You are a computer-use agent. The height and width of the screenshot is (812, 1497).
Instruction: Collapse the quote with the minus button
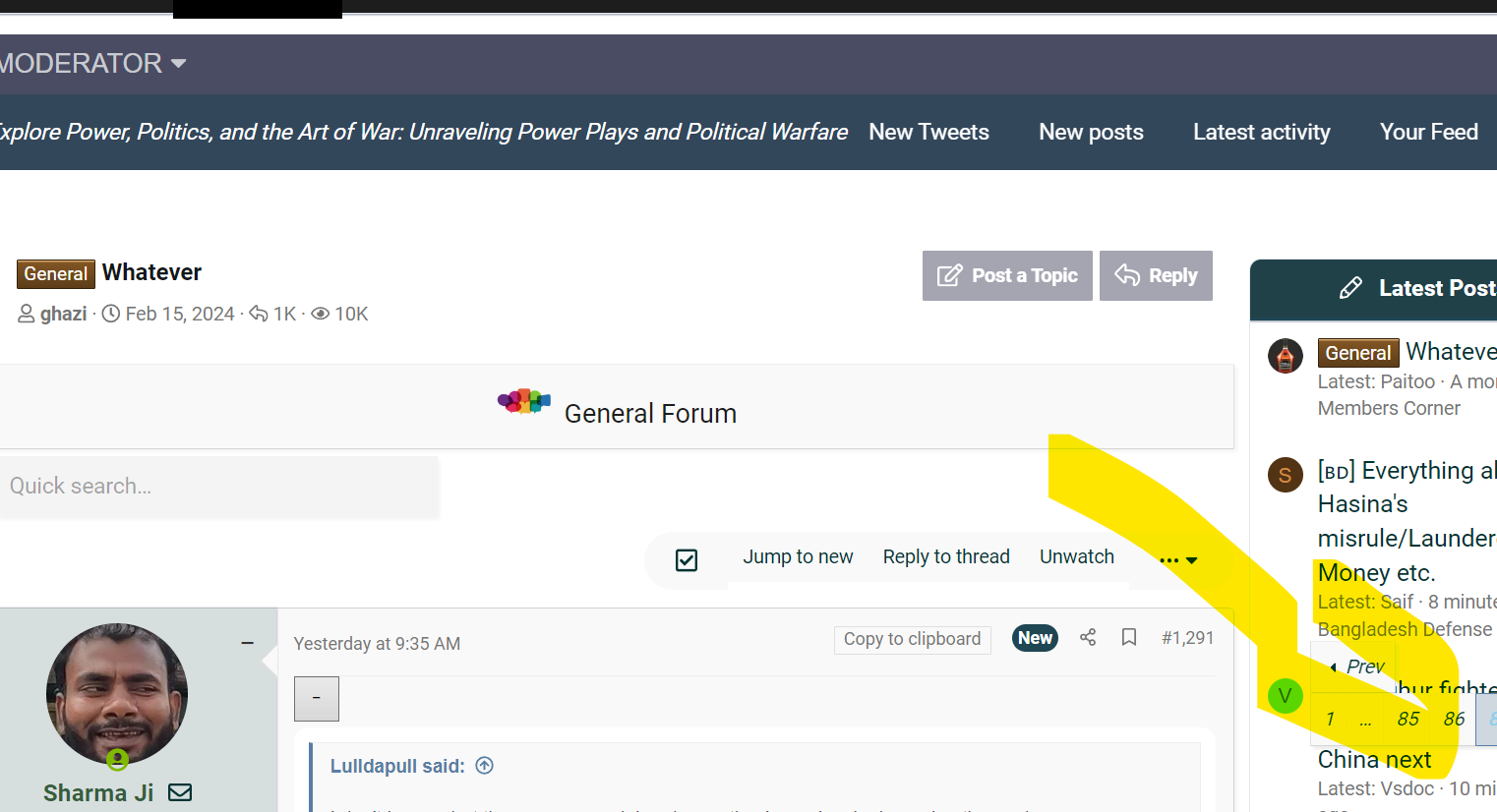tap(316, 698)
